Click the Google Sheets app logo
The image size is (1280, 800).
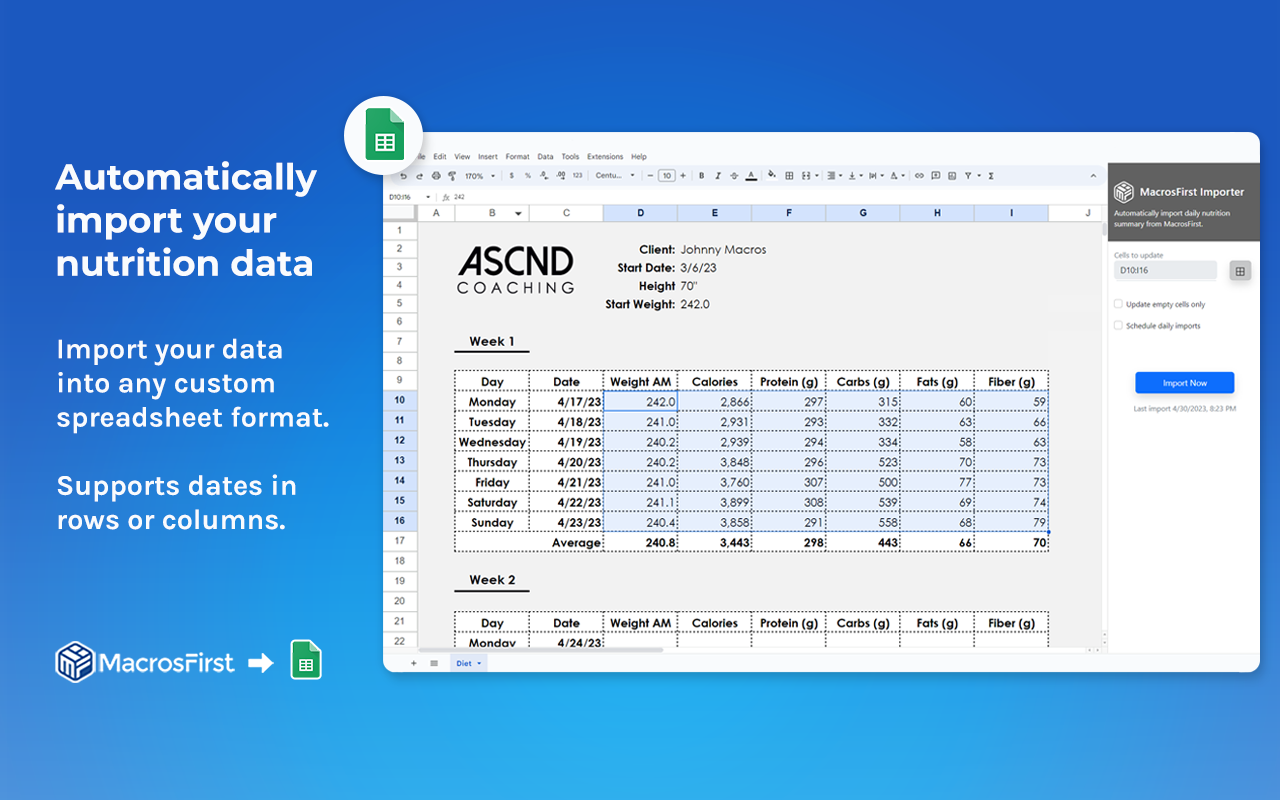384,136
